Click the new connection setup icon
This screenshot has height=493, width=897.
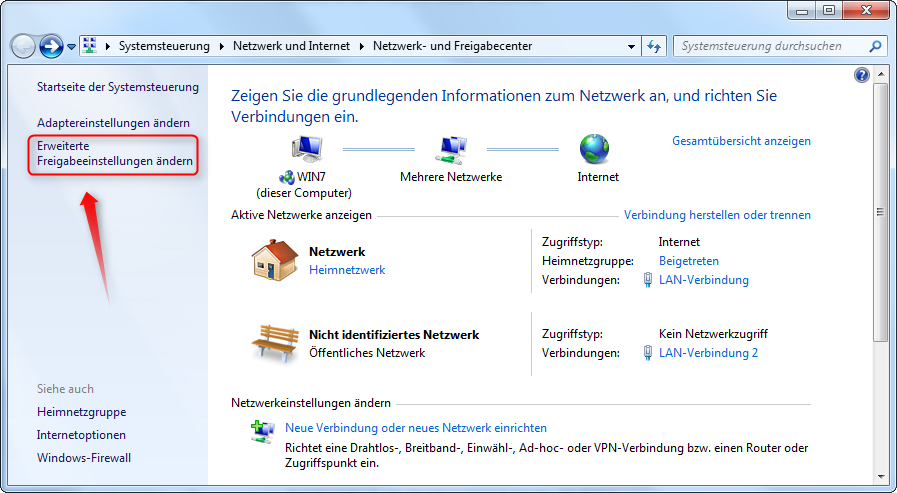point(263,432)
